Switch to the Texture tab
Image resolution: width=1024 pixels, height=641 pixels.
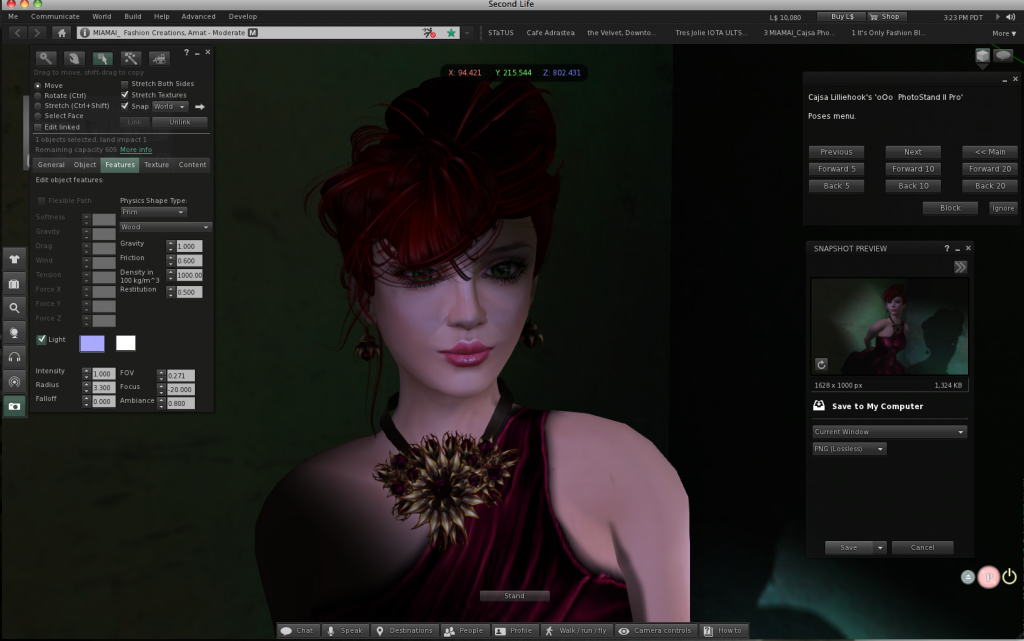156,165
